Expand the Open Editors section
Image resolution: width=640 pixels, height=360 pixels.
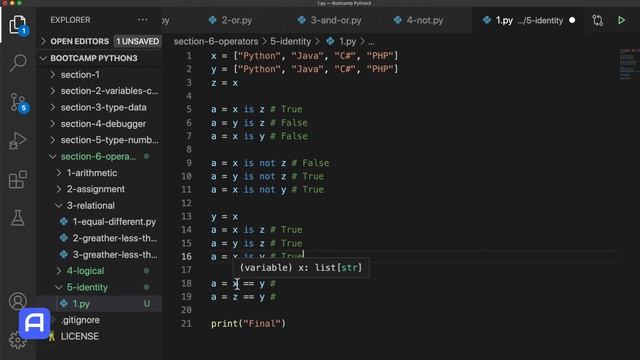[x=80, y=41]
